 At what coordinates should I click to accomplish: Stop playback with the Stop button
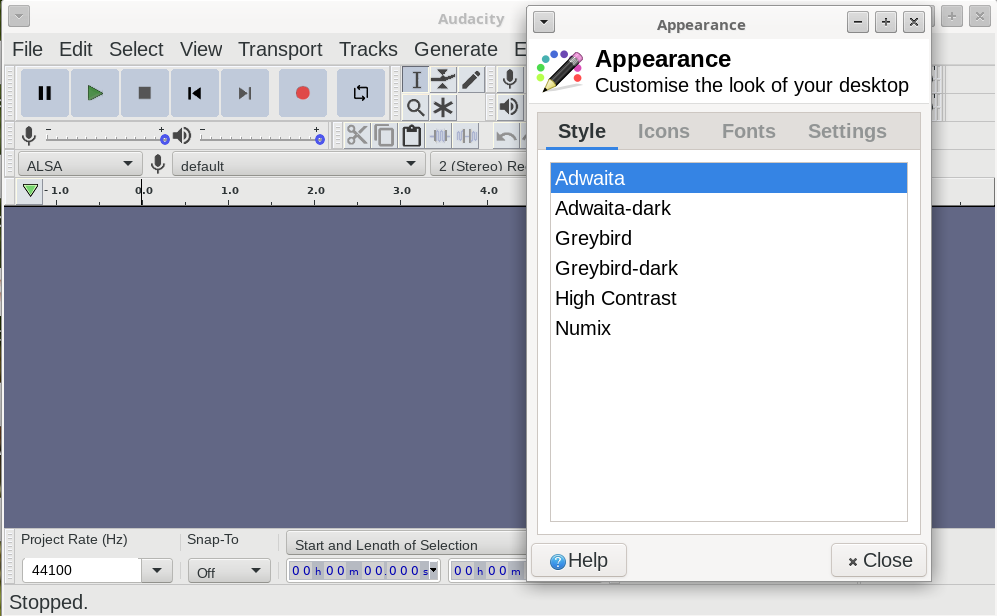click(x=145, y=93)
